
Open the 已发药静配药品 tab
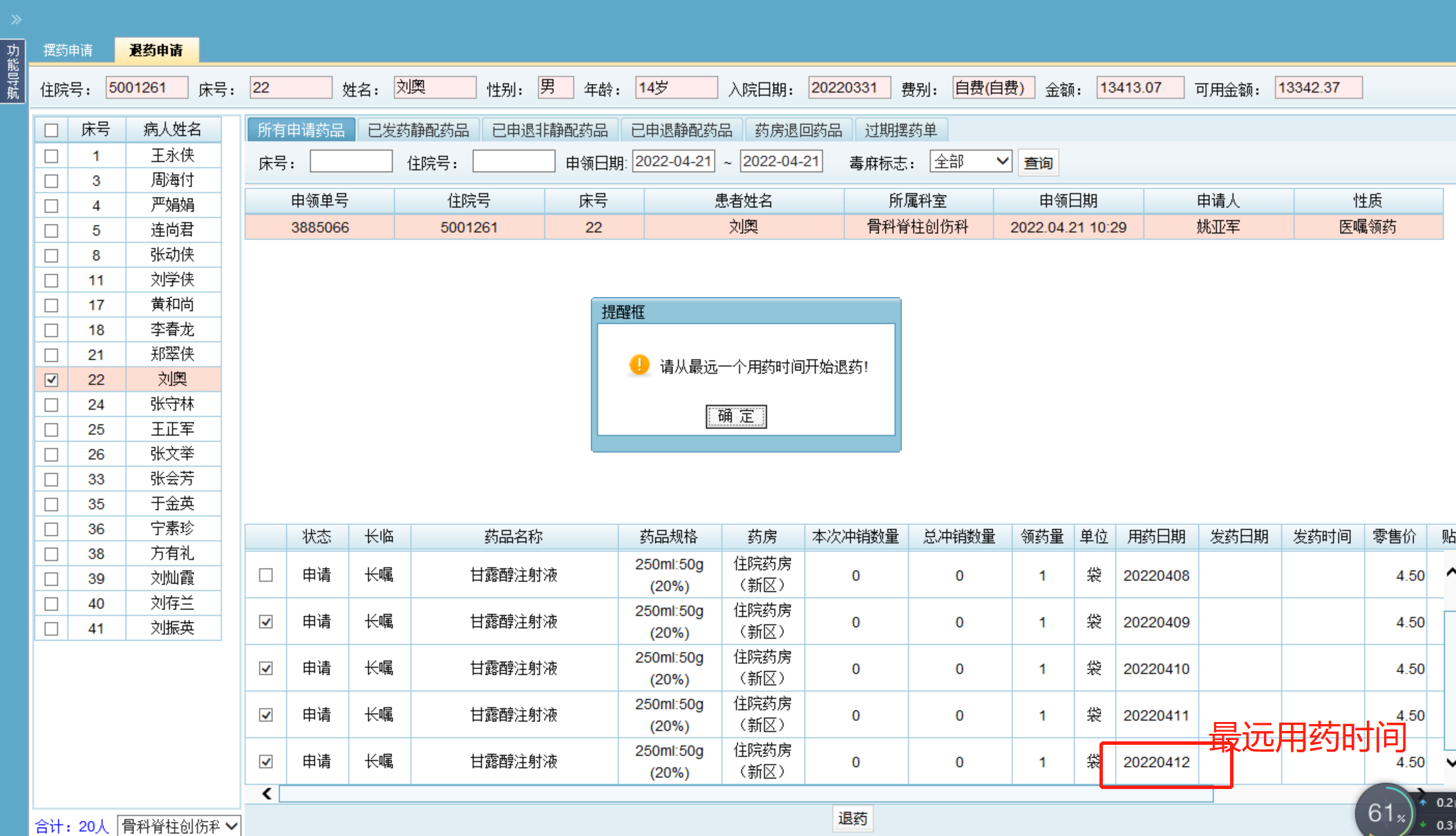(417, 130)
